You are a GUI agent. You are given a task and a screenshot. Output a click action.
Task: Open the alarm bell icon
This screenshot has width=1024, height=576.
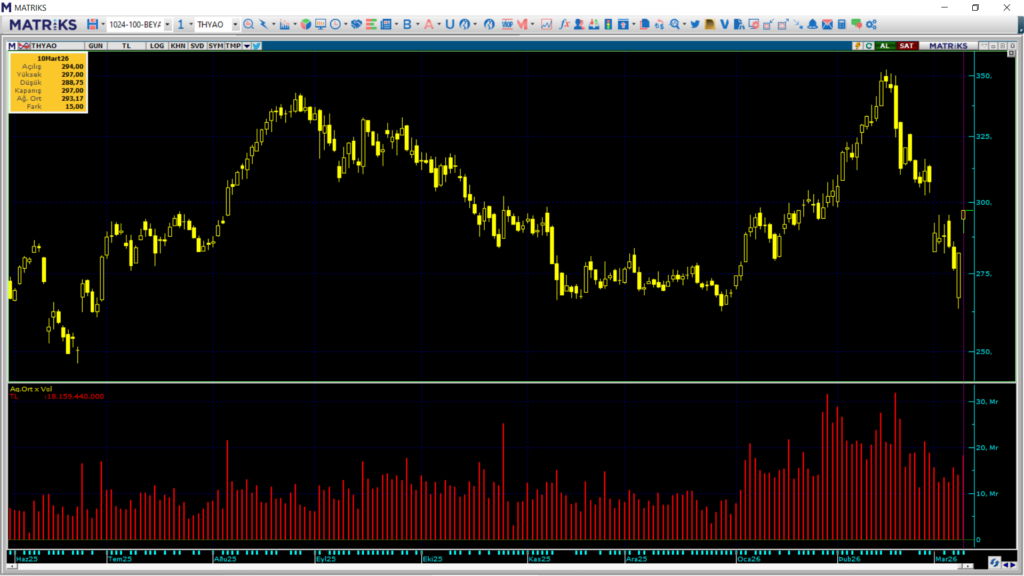click(x=813, y=24)
